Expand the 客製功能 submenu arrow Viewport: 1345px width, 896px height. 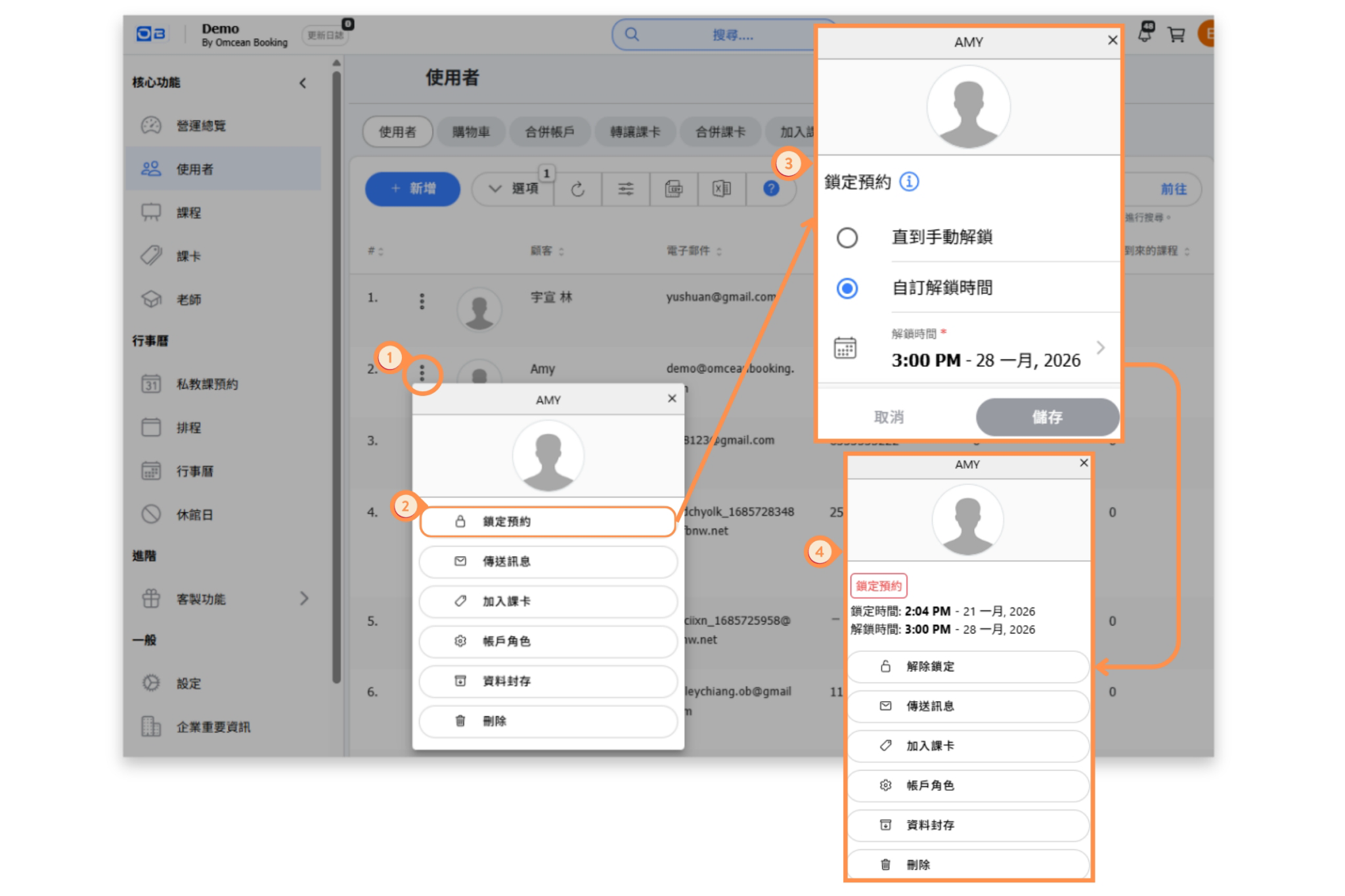click(303, 599)
